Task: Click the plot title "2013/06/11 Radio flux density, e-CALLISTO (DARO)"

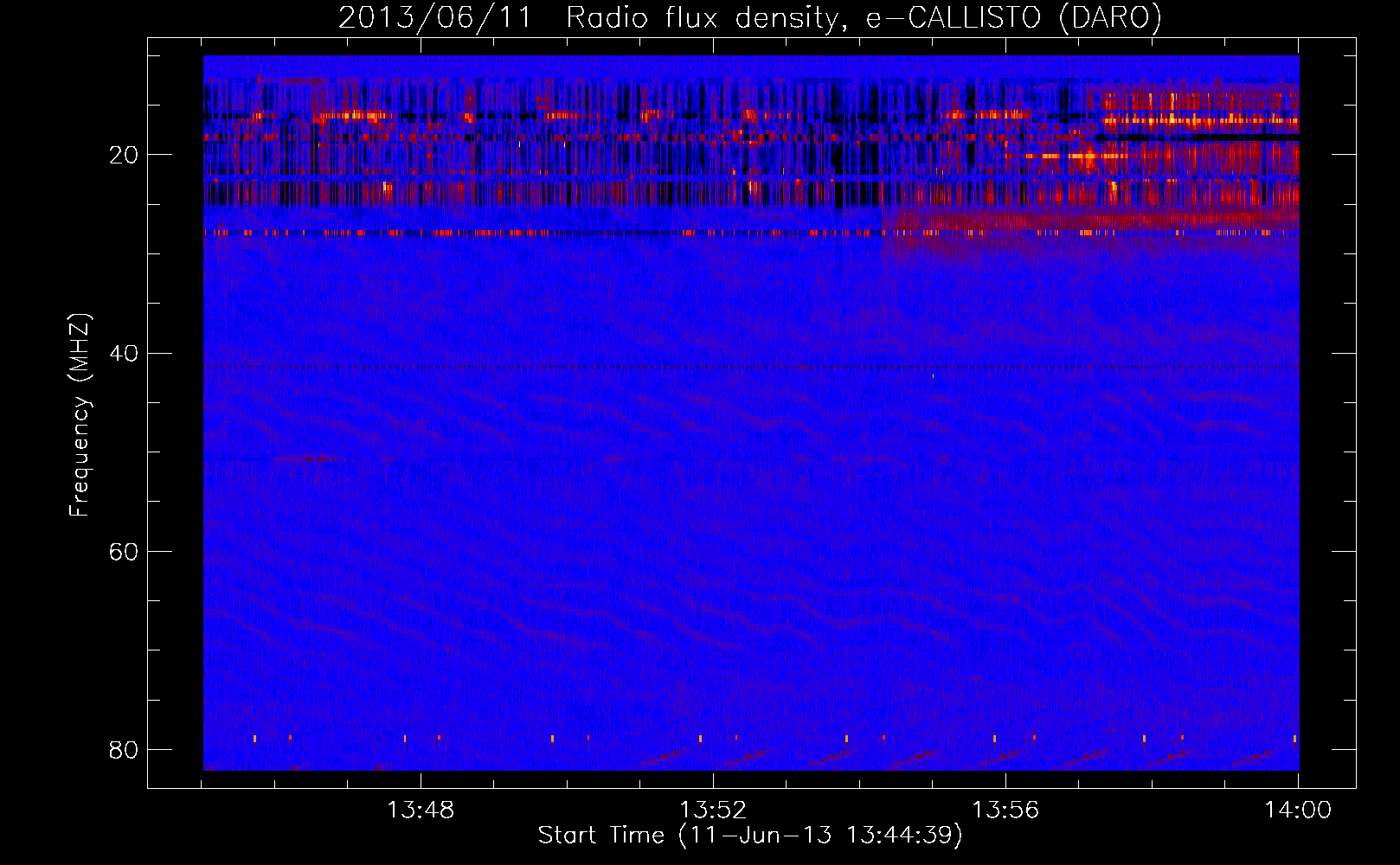Action: 749,17
